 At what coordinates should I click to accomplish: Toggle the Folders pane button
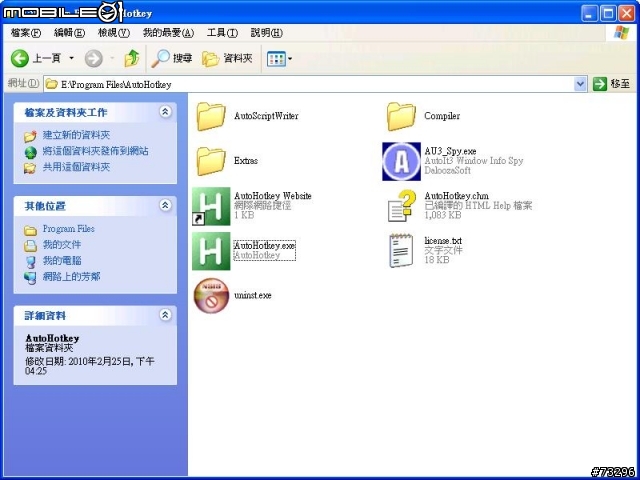227,59
